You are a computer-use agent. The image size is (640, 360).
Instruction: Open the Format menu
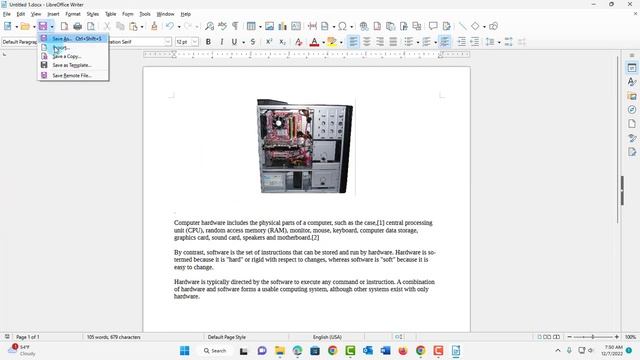73,14
